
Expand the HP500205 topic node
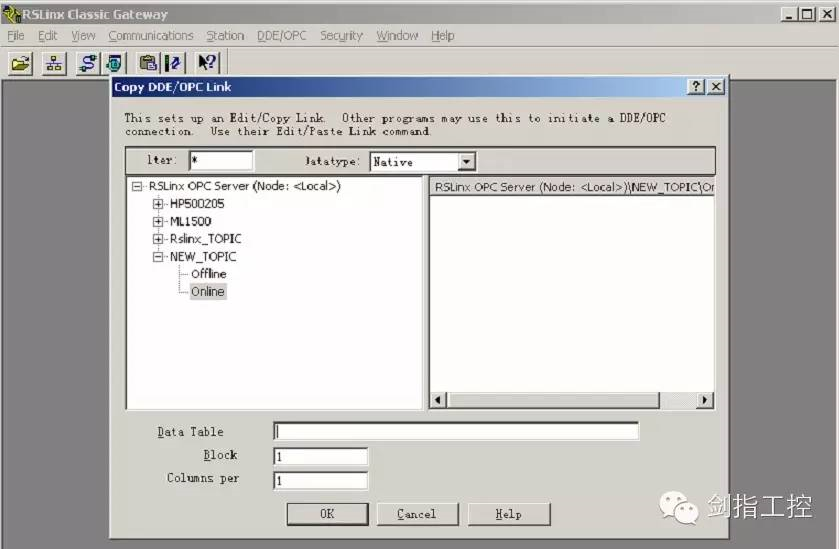tap(157, 204)
